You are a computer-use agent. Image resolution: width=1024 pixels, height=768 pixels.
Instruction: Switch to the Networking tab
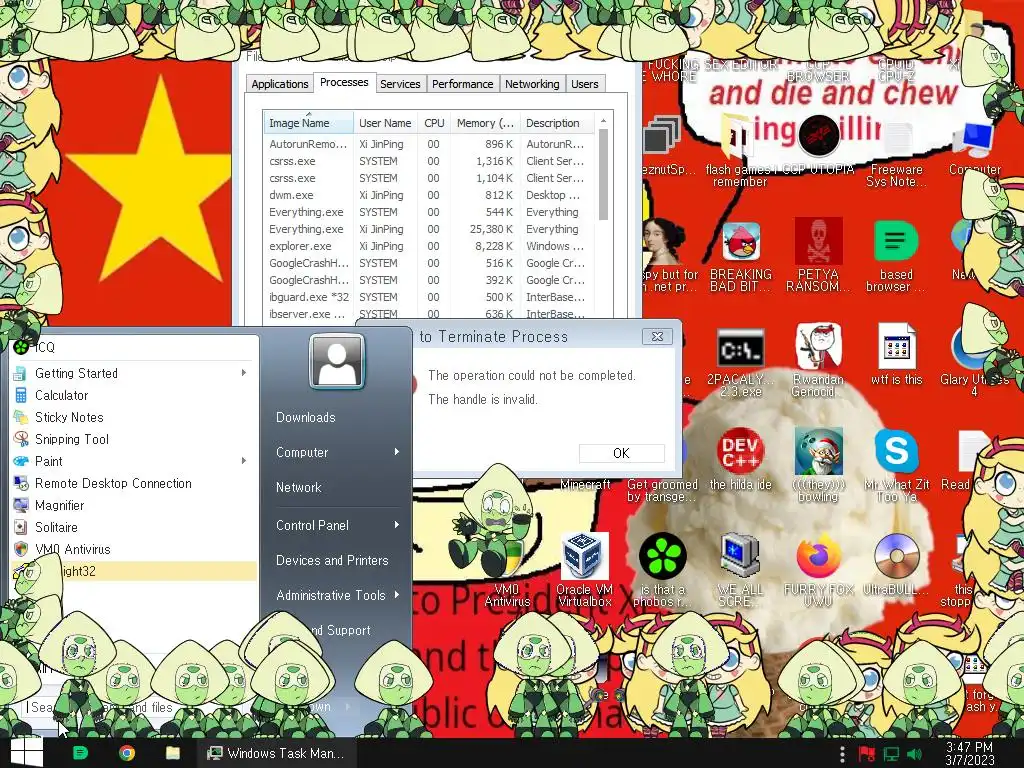pyautogui.click(x=532, y=84)
